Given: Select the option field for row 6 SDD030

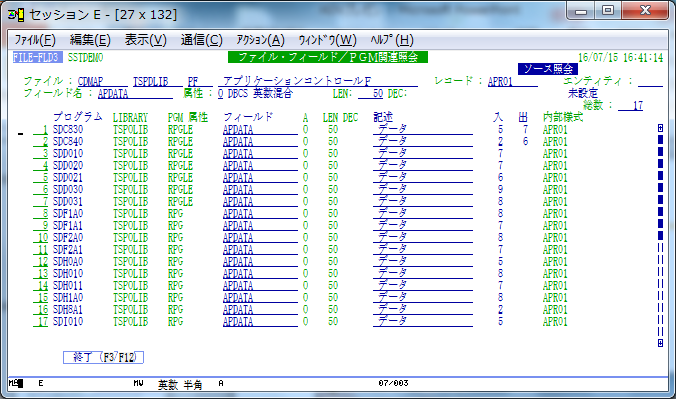Looking at the screenshot, I should [x=41, y=189].
